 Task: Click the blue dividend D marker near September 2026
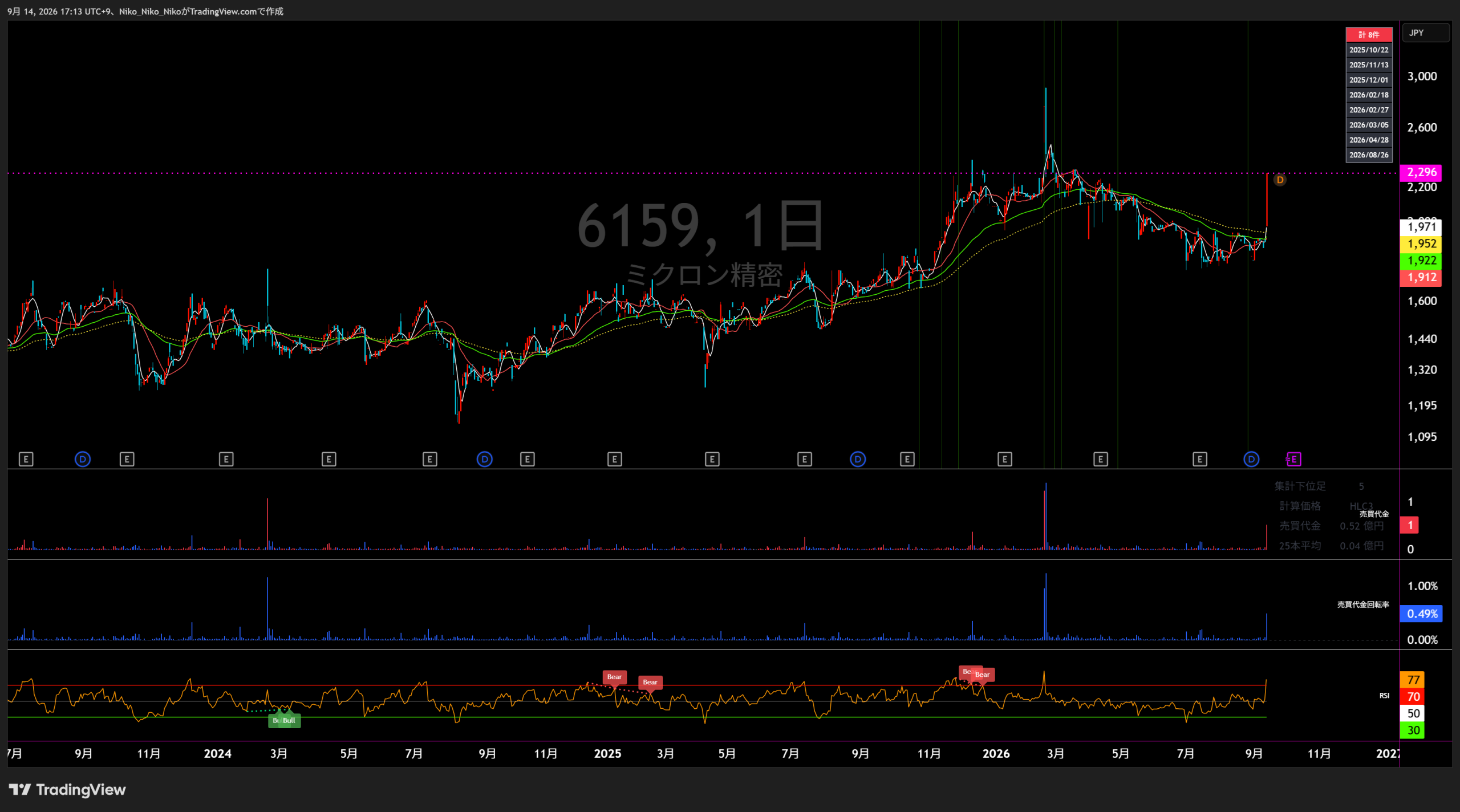1251,459
